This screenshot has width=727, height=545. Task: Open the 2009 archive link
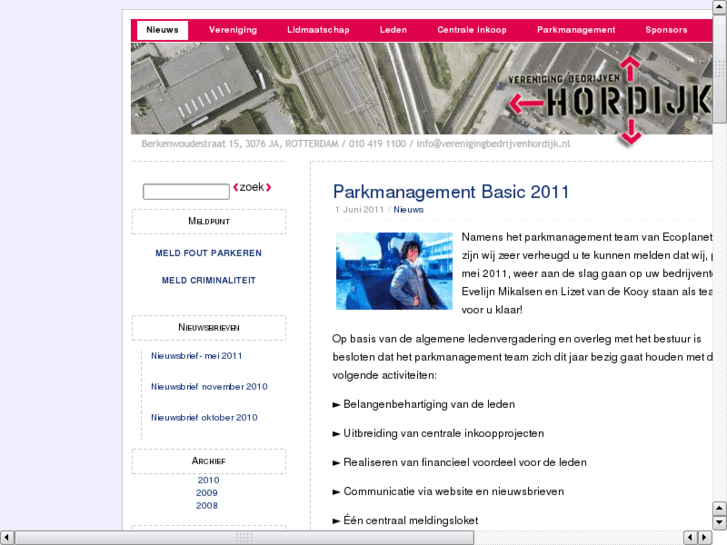207,493
